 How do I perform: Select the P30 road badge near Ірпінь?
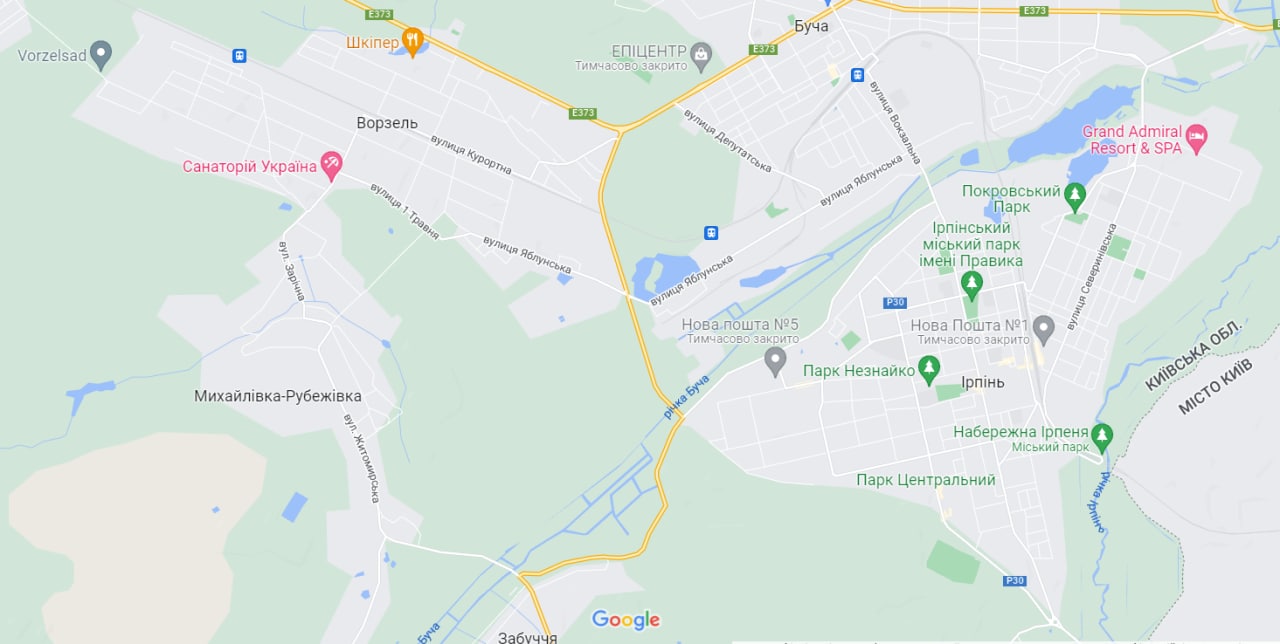point(895,303)
